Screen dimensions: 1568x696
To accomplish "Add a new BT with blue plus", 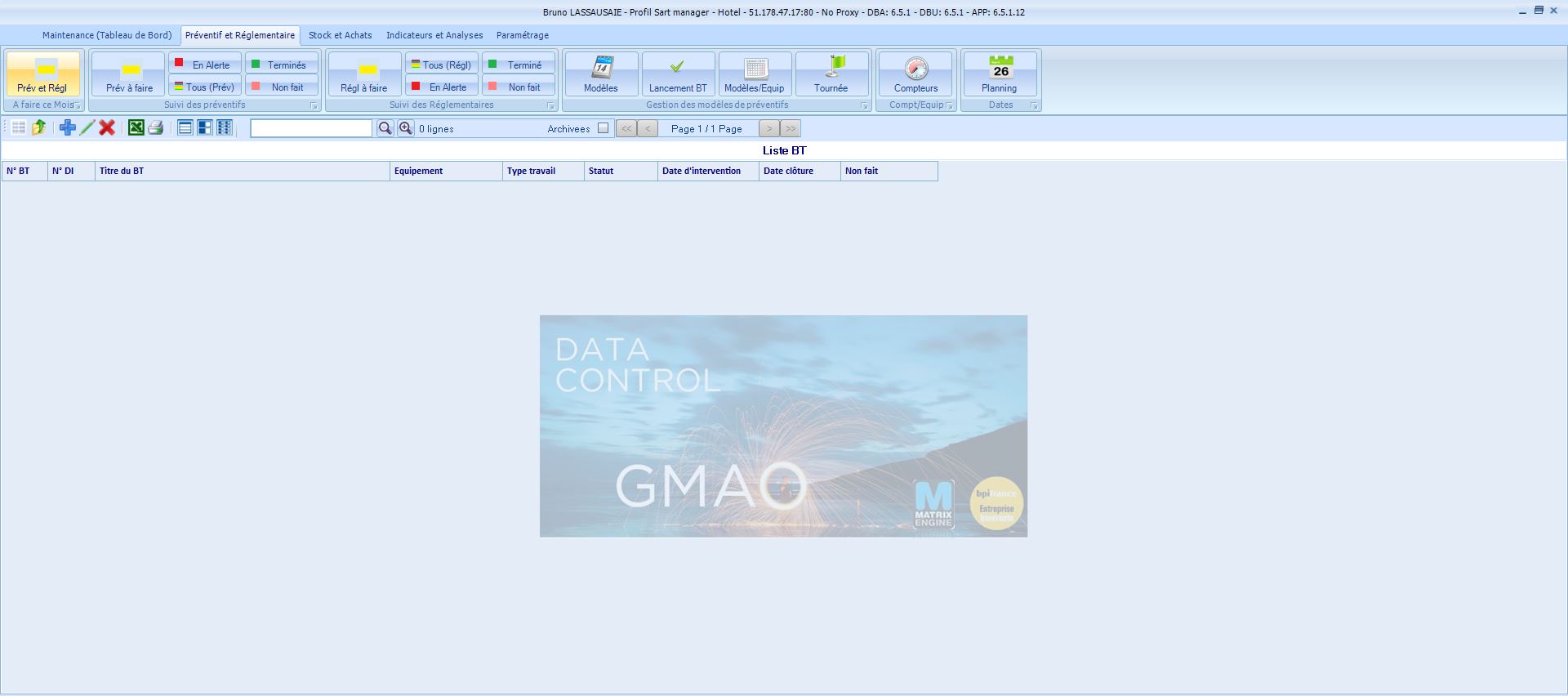I will pos(68,127).
